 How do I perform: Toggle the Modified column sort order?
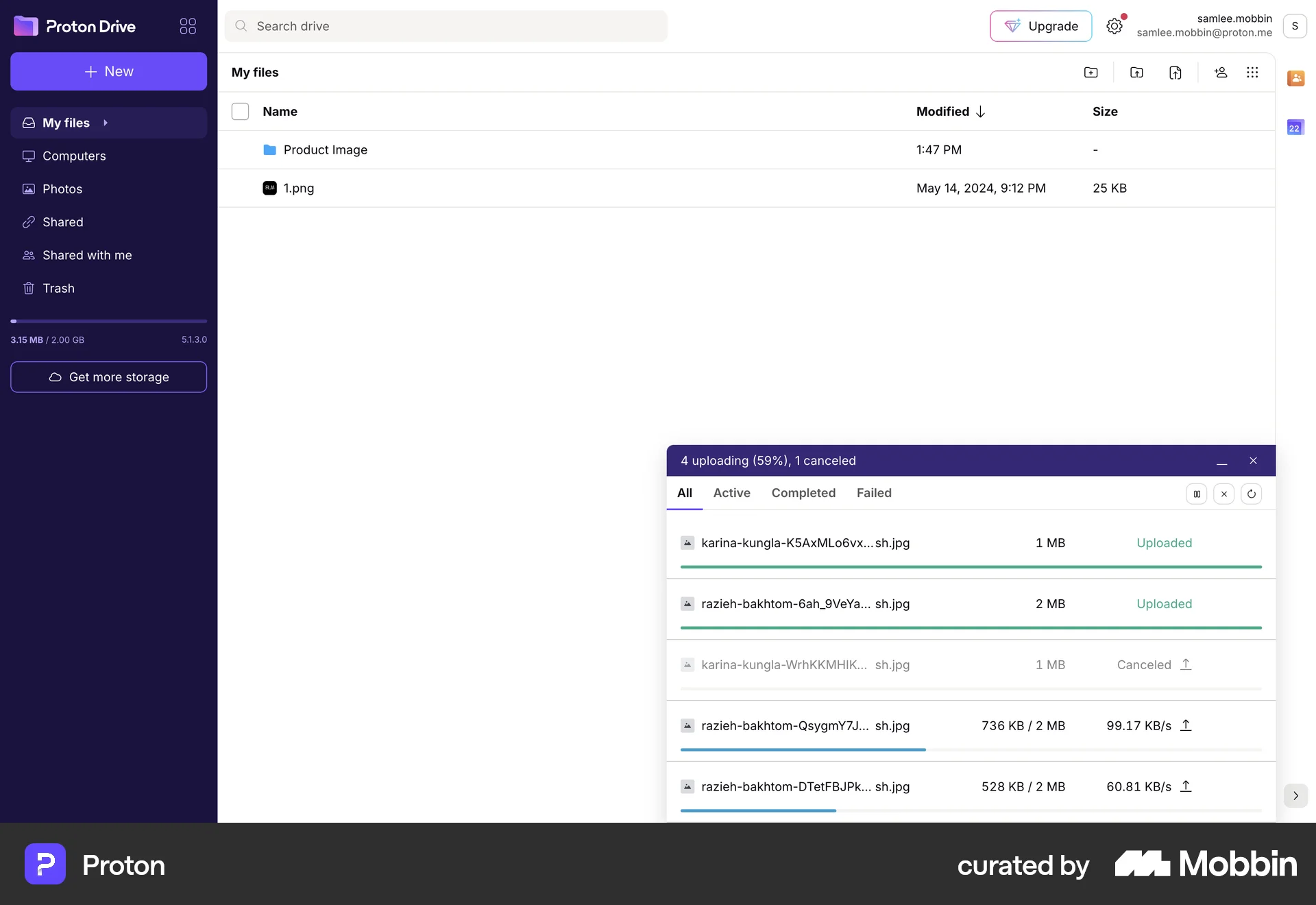(x=950, y=111)
